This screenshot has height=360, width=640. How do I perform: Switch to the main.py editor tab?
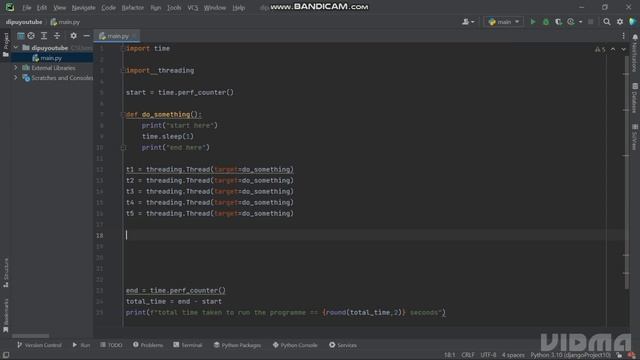click(116, 36)
